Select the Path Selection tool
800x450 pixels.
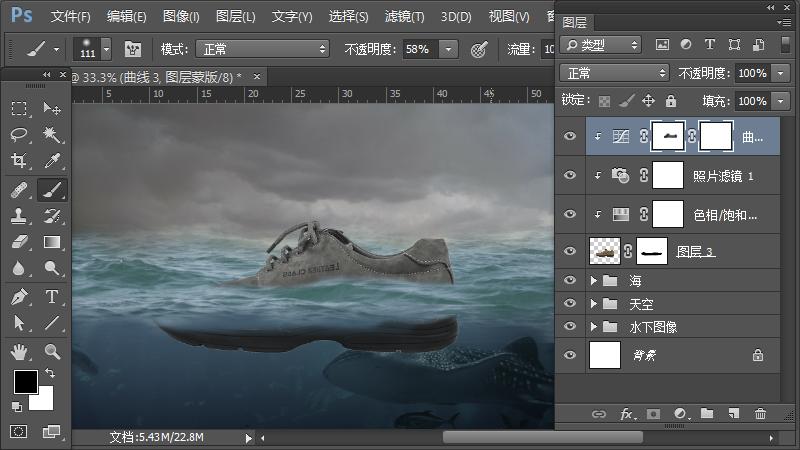(19, 323)
